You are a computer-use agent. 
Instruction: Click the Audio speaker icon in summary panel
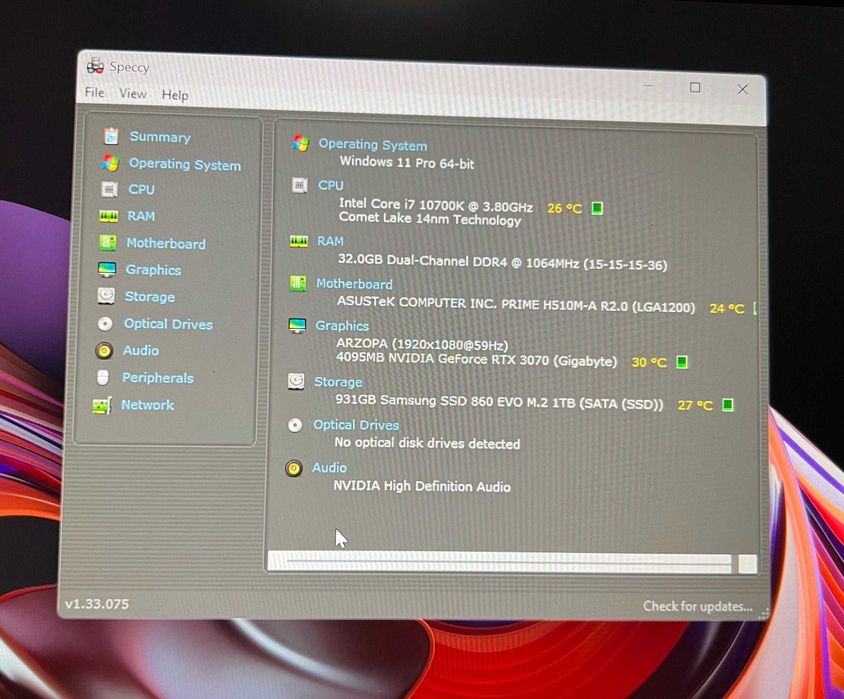[x=294, y=468]
